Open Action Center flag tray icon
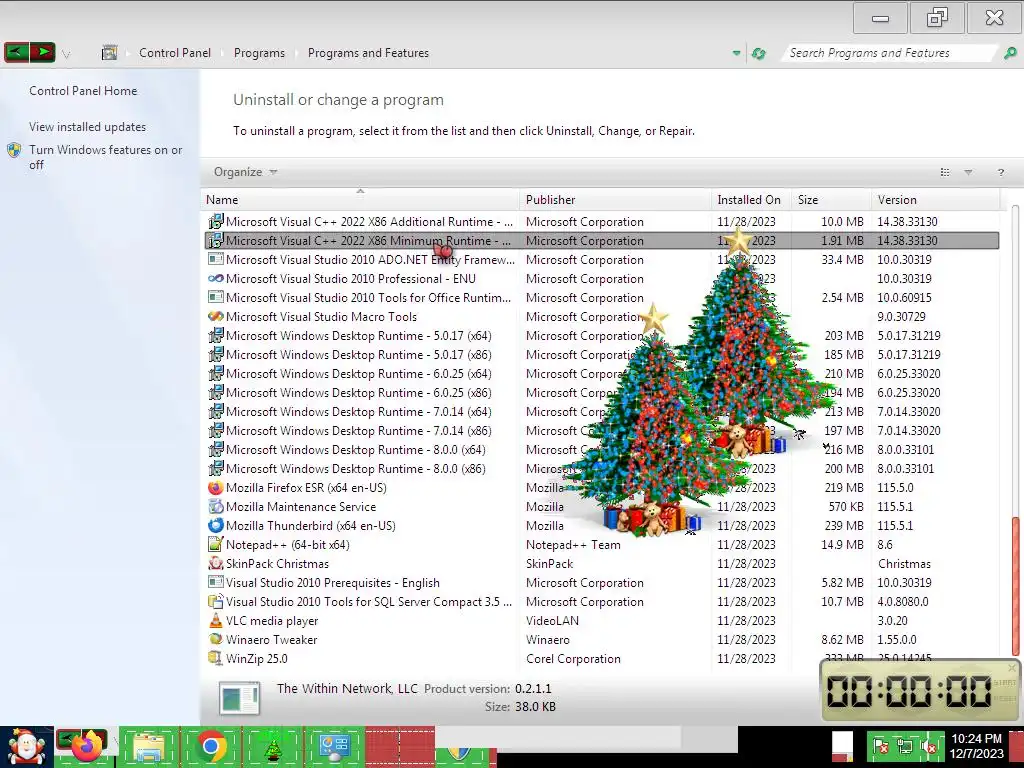The height and width of the screenshot is (768, 1024). click(x=881, y=746)
